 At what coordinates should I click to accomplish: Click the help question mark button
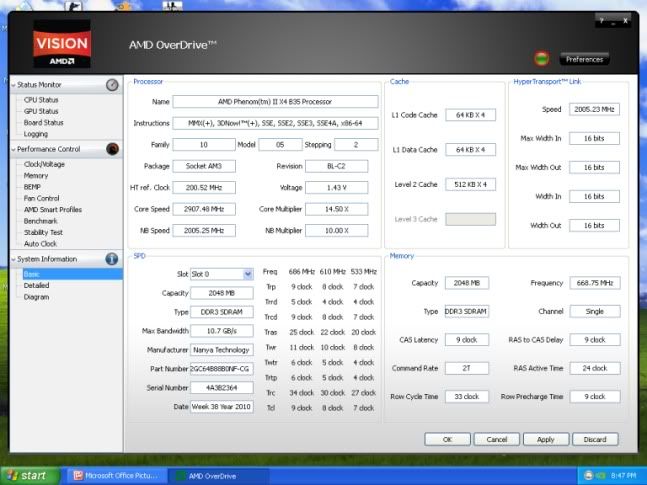(x=602, y=21)
